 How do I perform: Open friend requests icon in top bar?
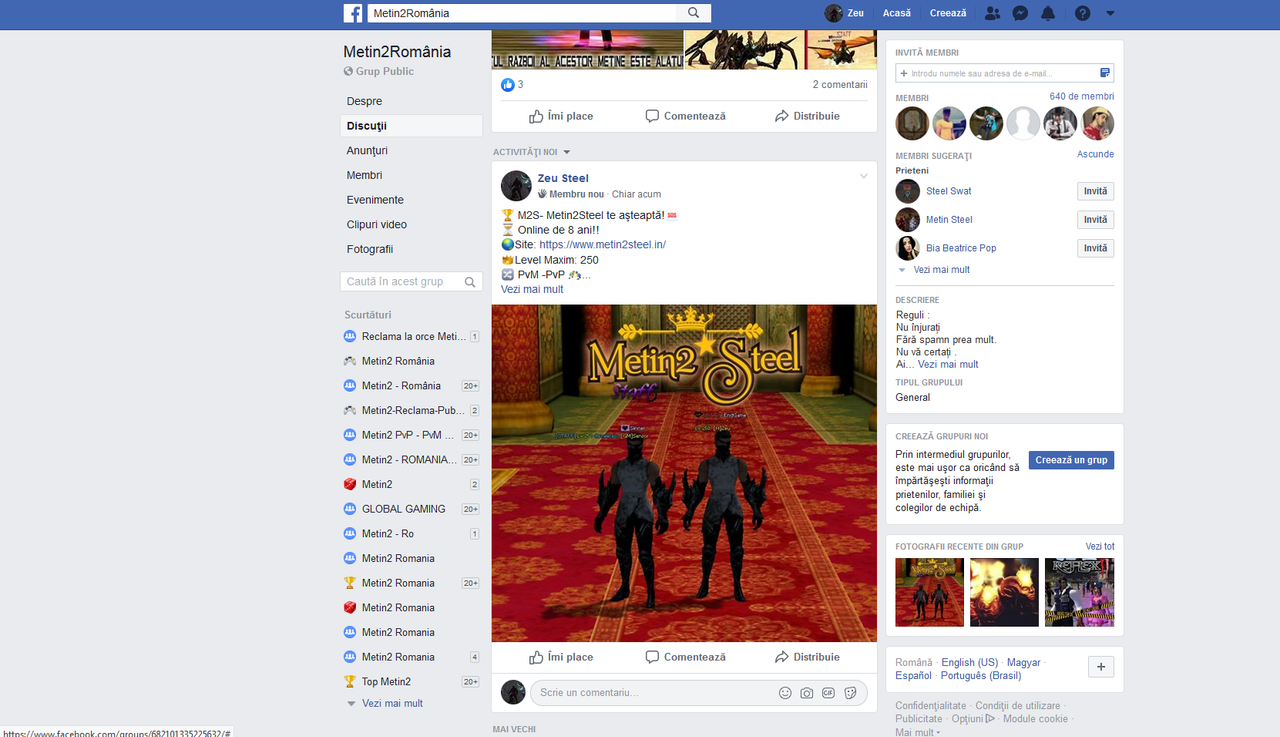(992, 13)
